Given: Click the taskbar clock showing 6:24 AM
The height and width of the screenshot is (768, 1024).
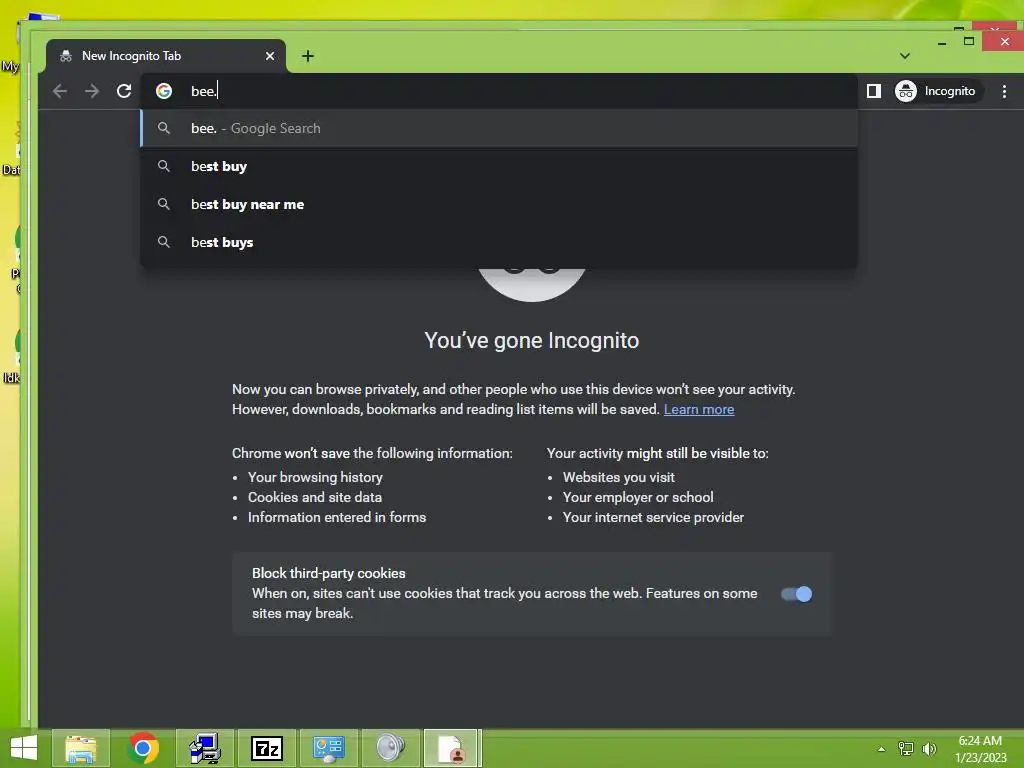Looking at the screenshot, I should 980,749.
